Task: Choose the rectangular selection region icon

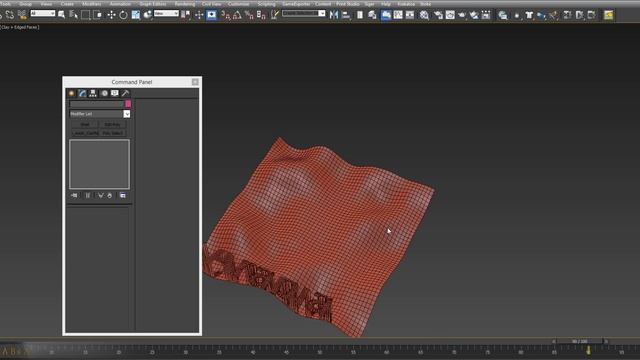Action: pos(86,15)
